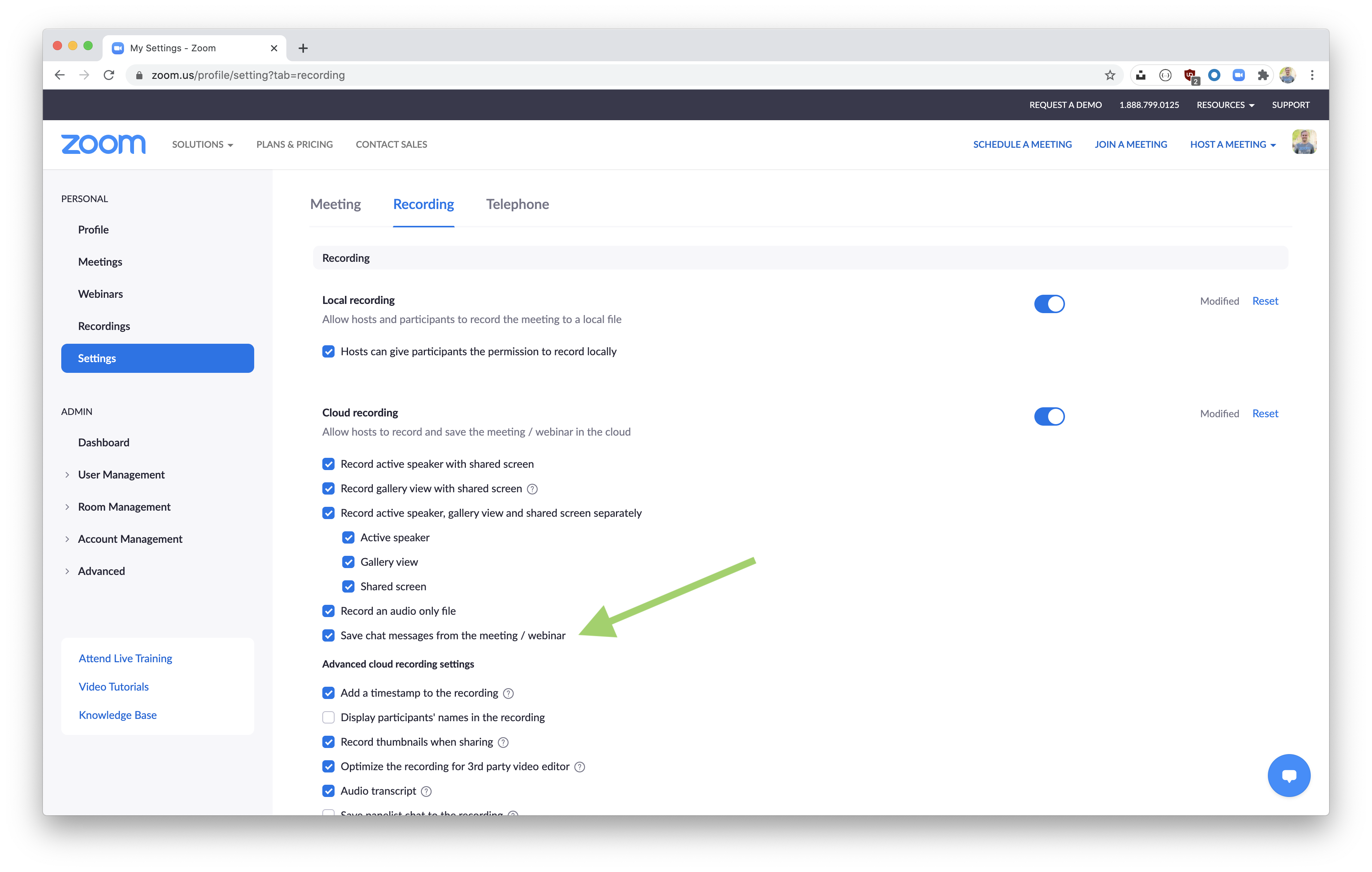Open the browser extensions puzzle icon
Screen dimensions: 1372x872
pos(1263,75)
